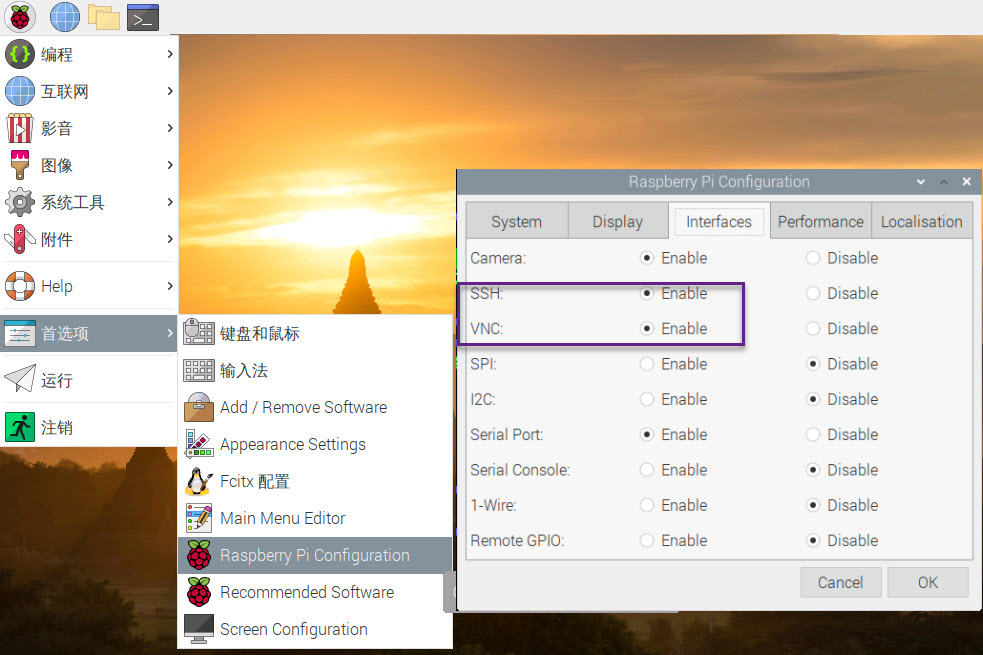Screen dimensions: 983x655
Task: Click the 键盘和鼠标 keyboard icon
Action: point(199,332)
